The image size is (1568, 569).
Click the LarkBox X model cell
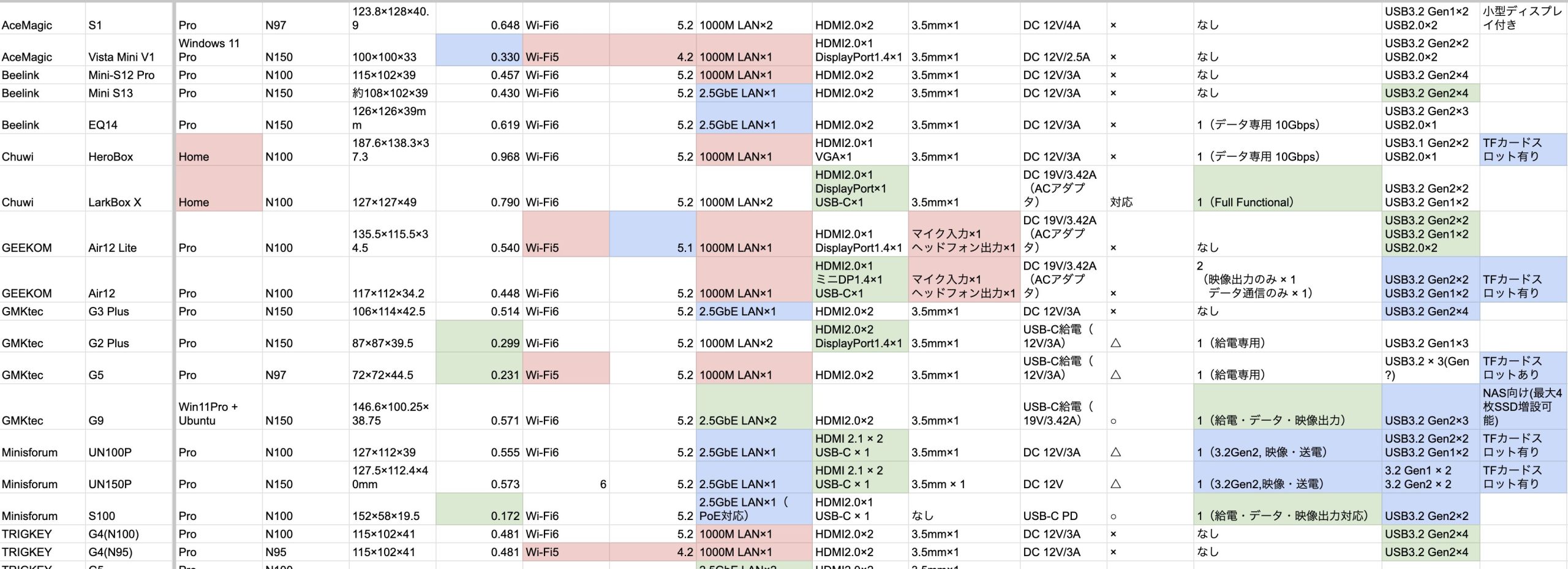(x=115, y=202)
